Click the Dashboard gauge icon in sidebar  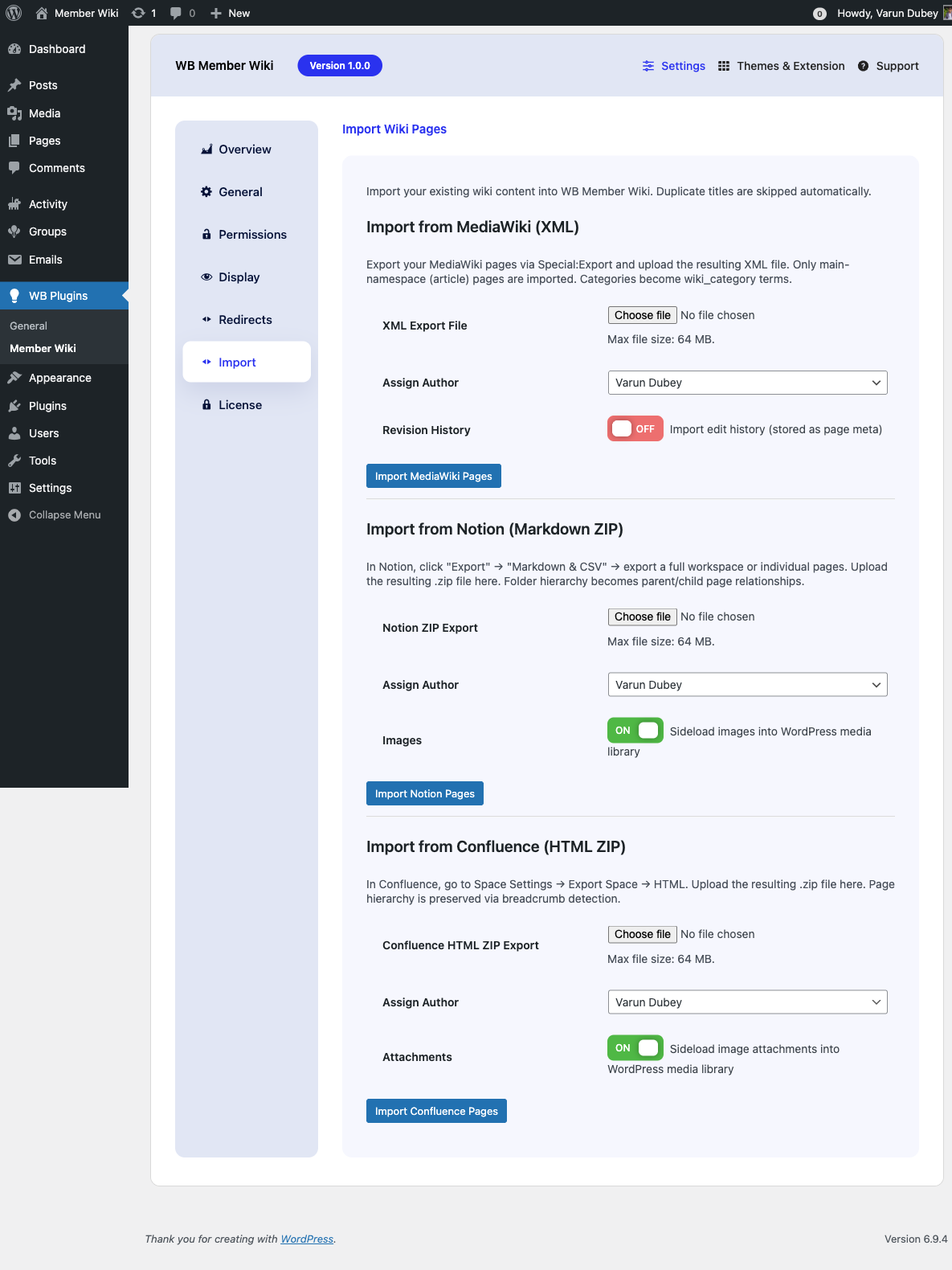coord(14,49)
